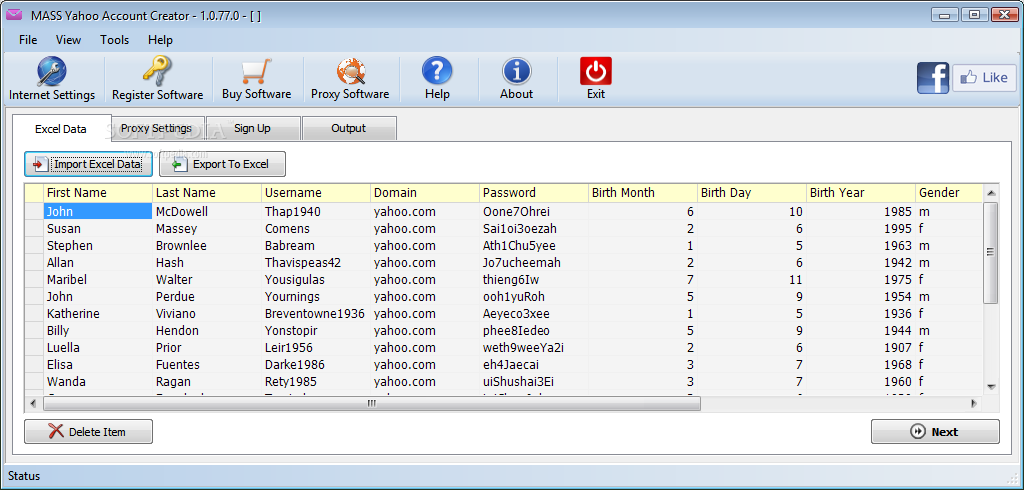Select the username cell 'Leir1956'
This screenshot has width=1024, height=490.
tap(316, 348)
